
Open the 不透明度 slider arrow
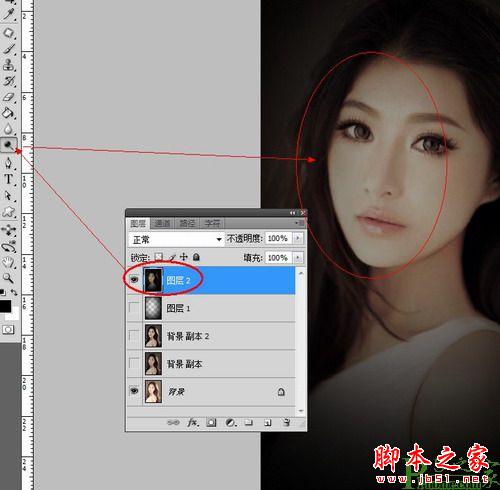(x=298, y=238)
